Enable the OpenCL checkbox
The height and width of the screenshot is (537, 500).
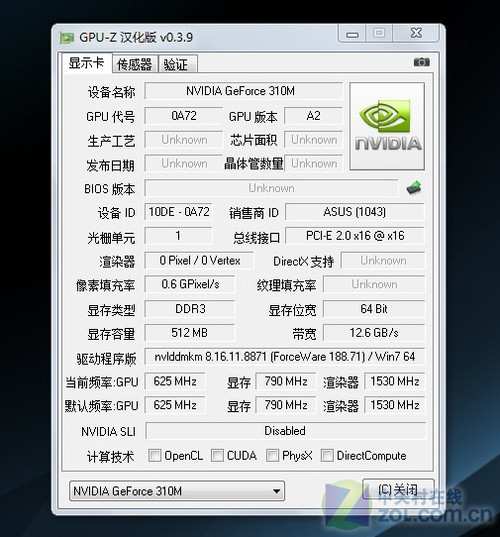pyautogui.click(x=154, y=455)
